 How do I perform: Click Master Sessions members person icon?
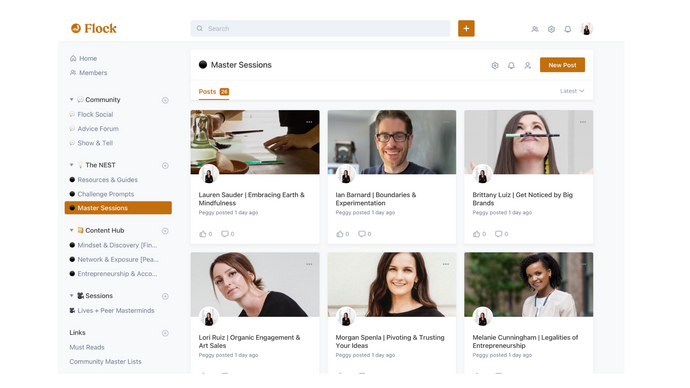(x=527, y=66)
